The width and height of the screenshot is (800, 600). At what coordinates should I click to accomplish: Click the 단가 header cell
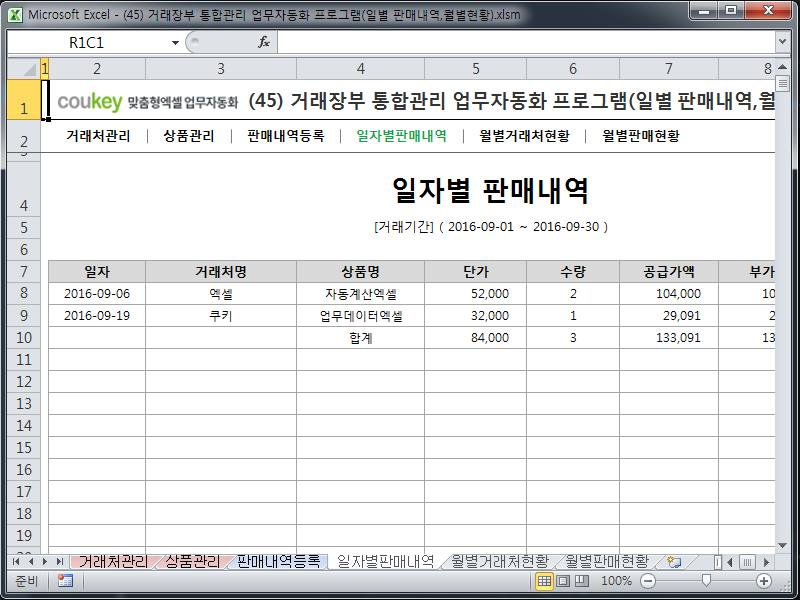click(x=476, y=272)
